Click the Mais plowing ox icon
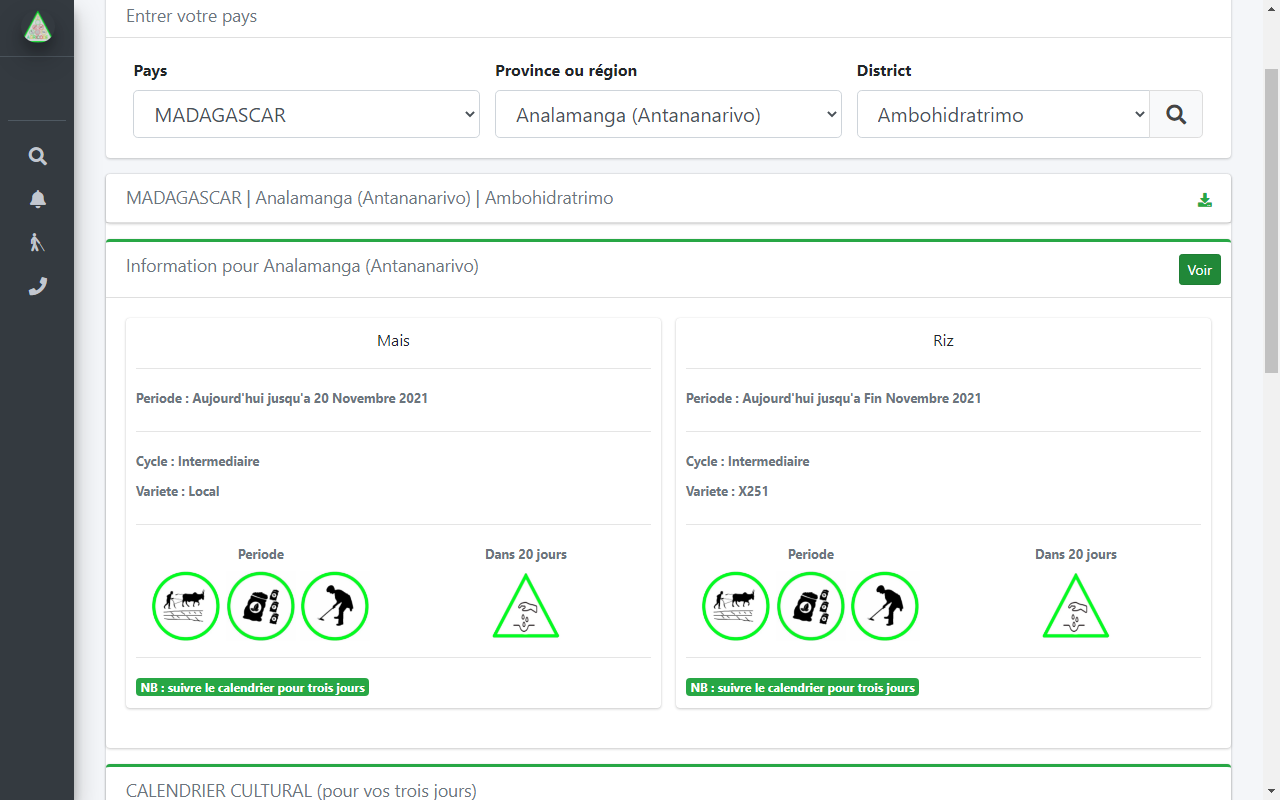1280x800 pixels. (186, 606)
